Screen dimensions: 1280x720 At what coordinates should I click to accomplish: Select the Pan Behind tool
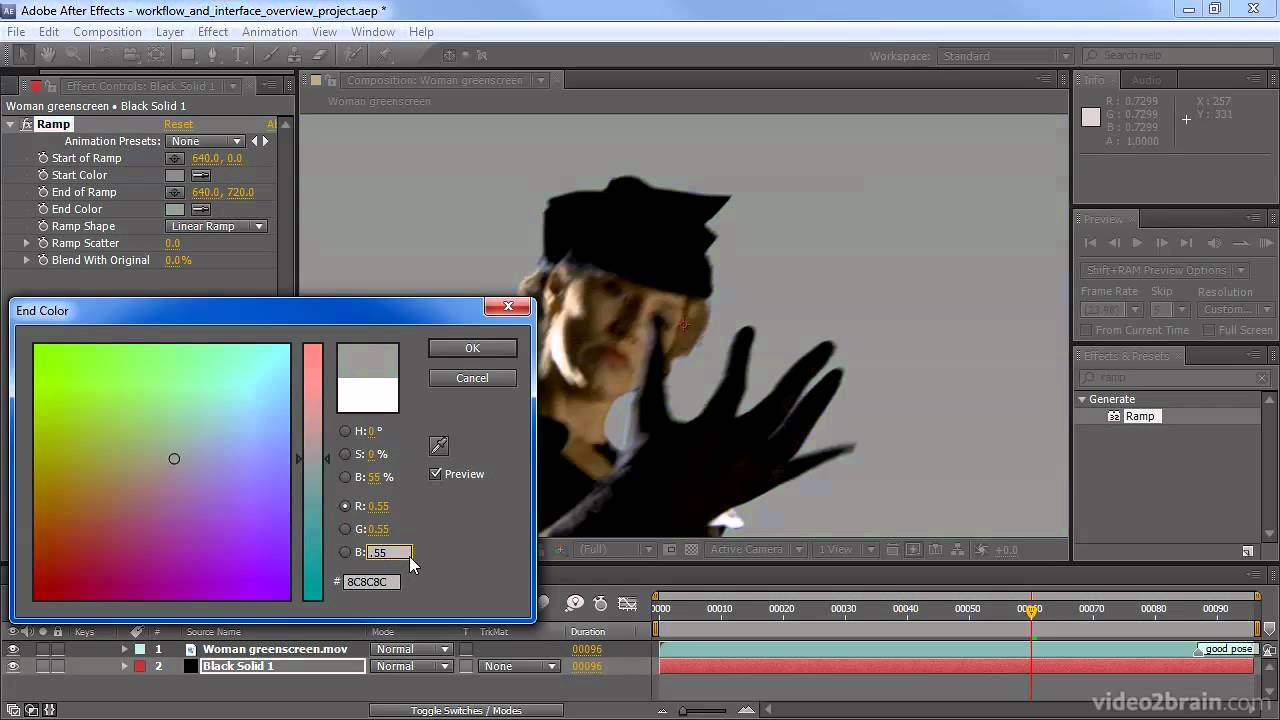(157, 55)
